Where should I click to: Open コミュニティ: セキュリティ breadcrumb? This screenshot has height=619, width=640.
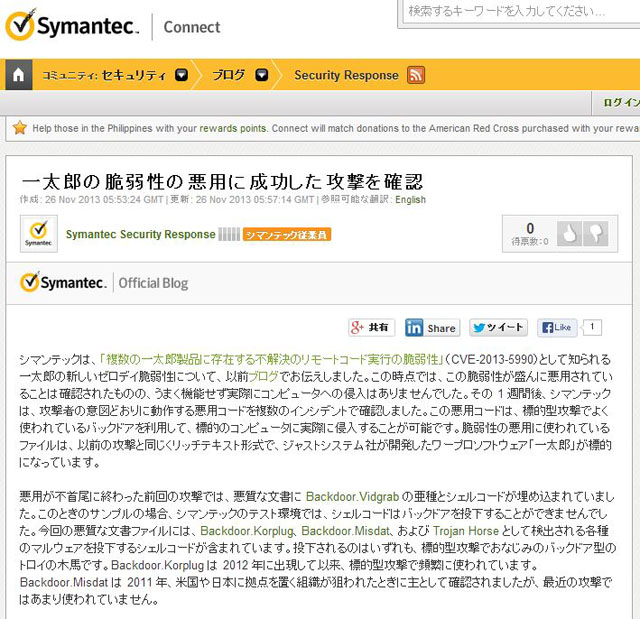104,75
